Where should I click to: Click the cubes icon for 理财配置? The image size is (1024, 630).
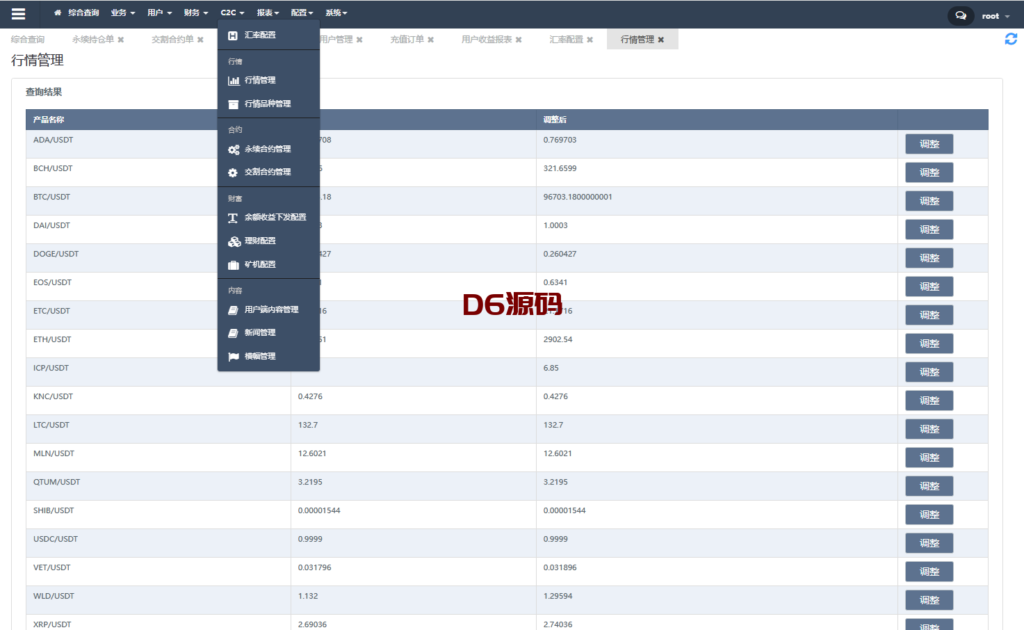tap(234, 242)
